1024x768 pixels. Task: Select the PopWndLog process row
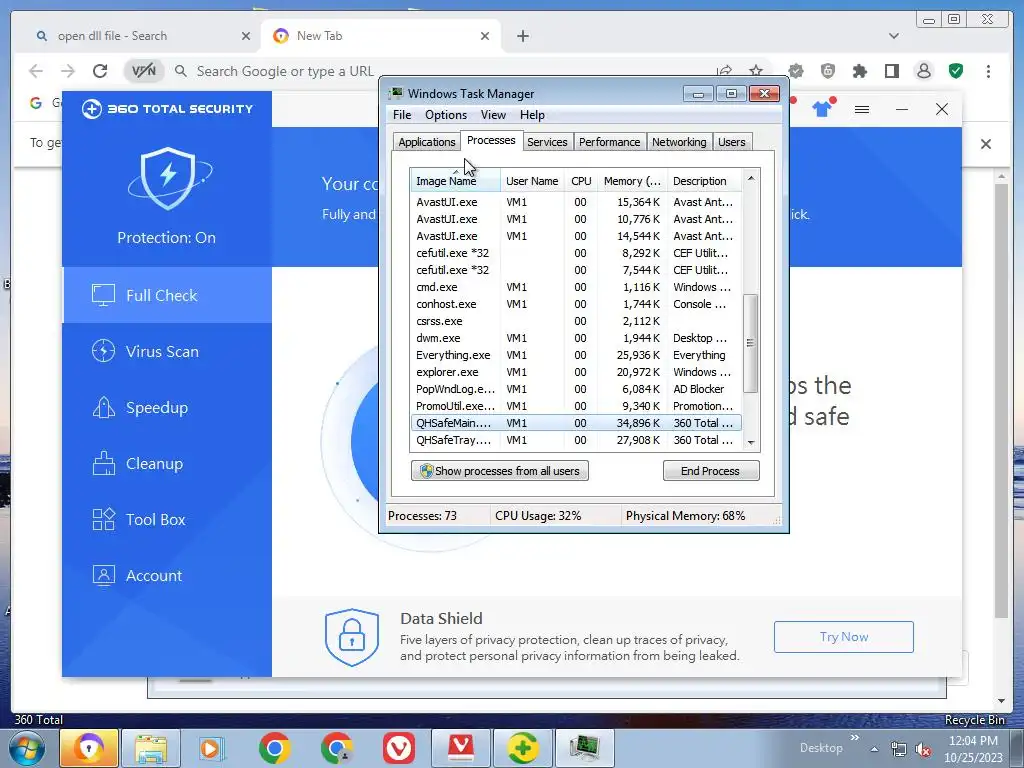576,389
